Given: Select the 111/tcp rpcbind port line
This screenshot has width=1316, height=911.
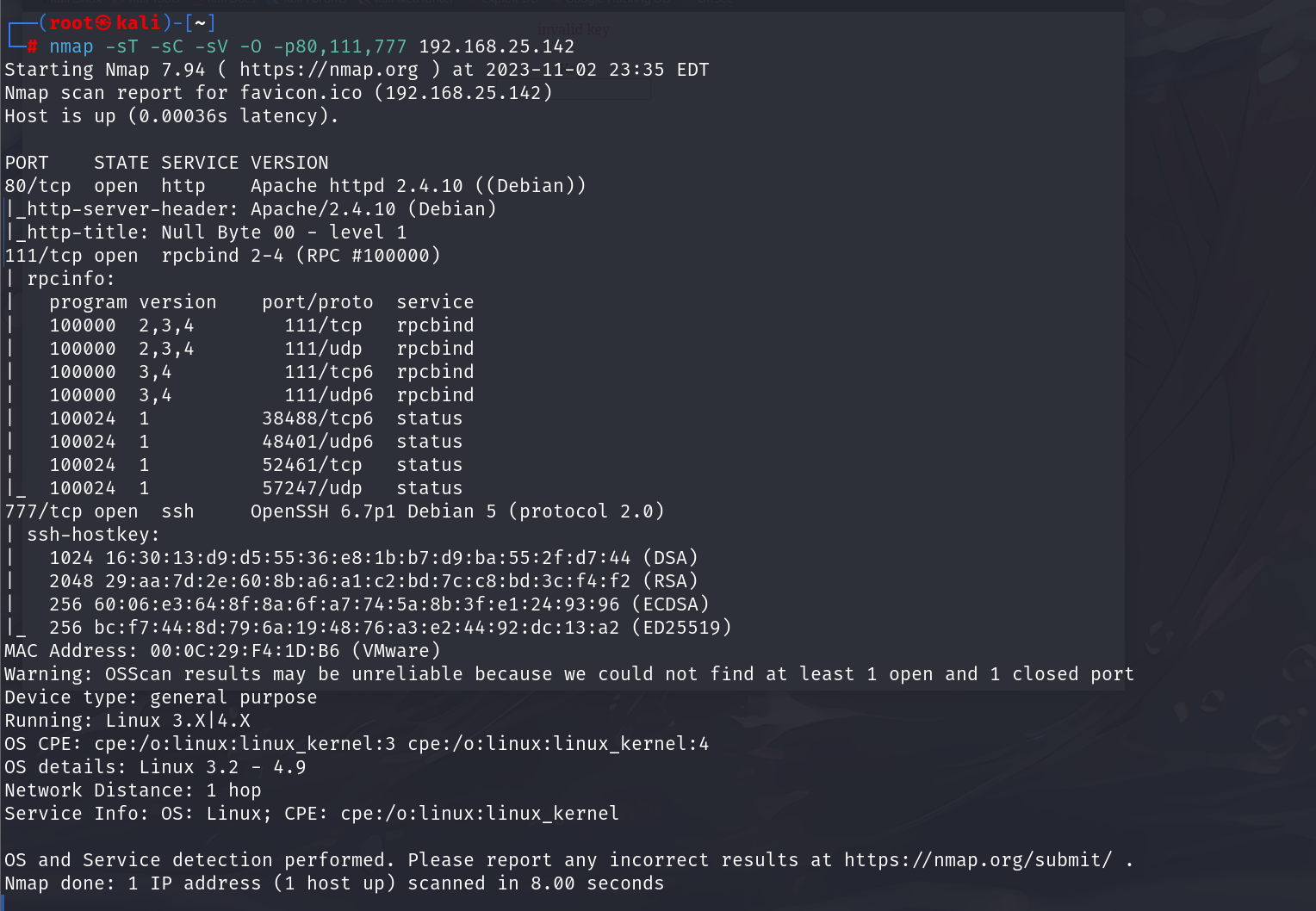Looking at the screenshot, I should click(223, 256).
